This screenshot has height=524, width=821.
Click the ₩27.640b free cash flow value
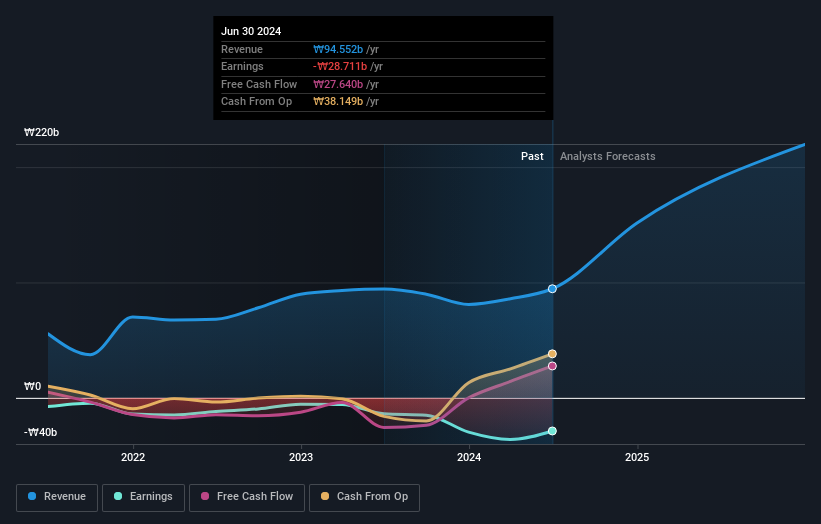coord(338,84)
